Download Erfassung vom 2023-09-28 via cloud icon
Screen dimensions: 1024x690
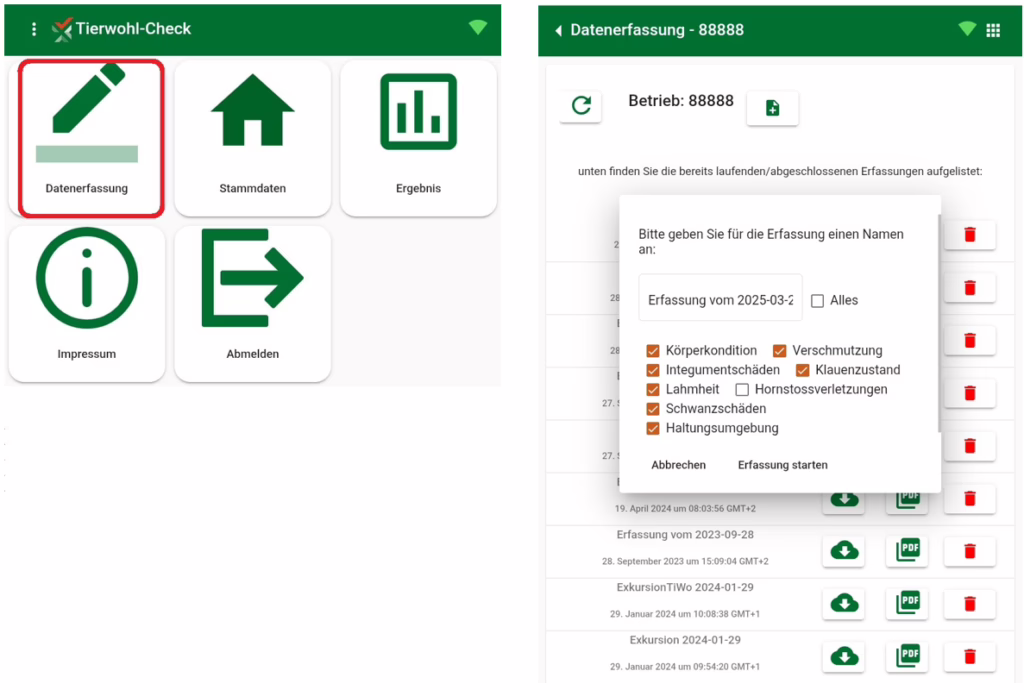845,550
